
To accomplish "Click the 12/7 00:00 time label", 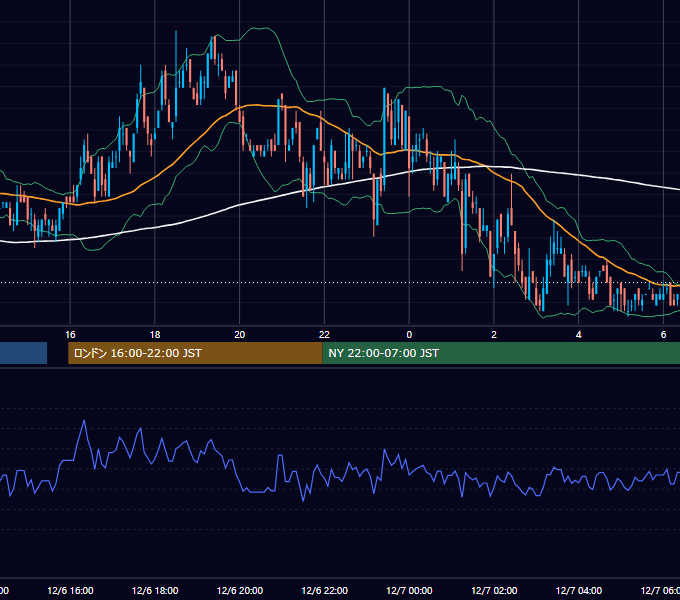I will (409, 590).
